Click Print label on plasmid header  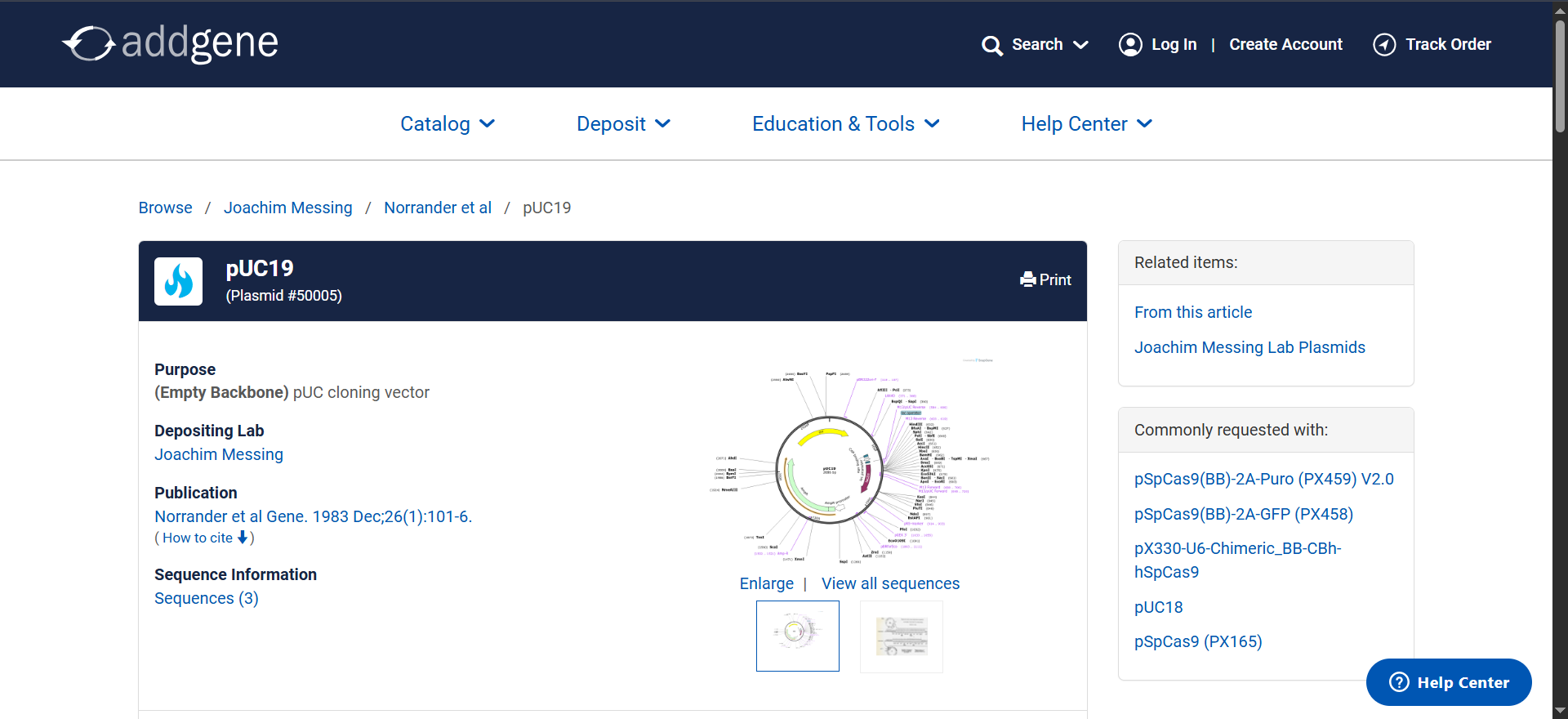[x=1055, y=279]
